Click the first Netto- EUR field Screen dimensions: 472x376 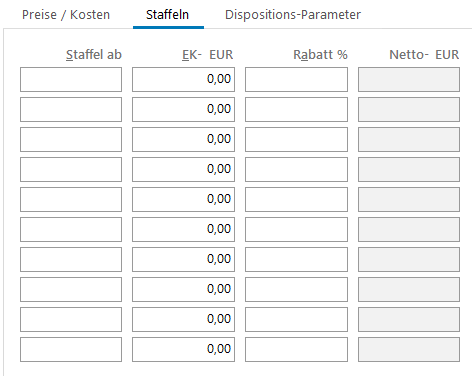click(409, 79)
